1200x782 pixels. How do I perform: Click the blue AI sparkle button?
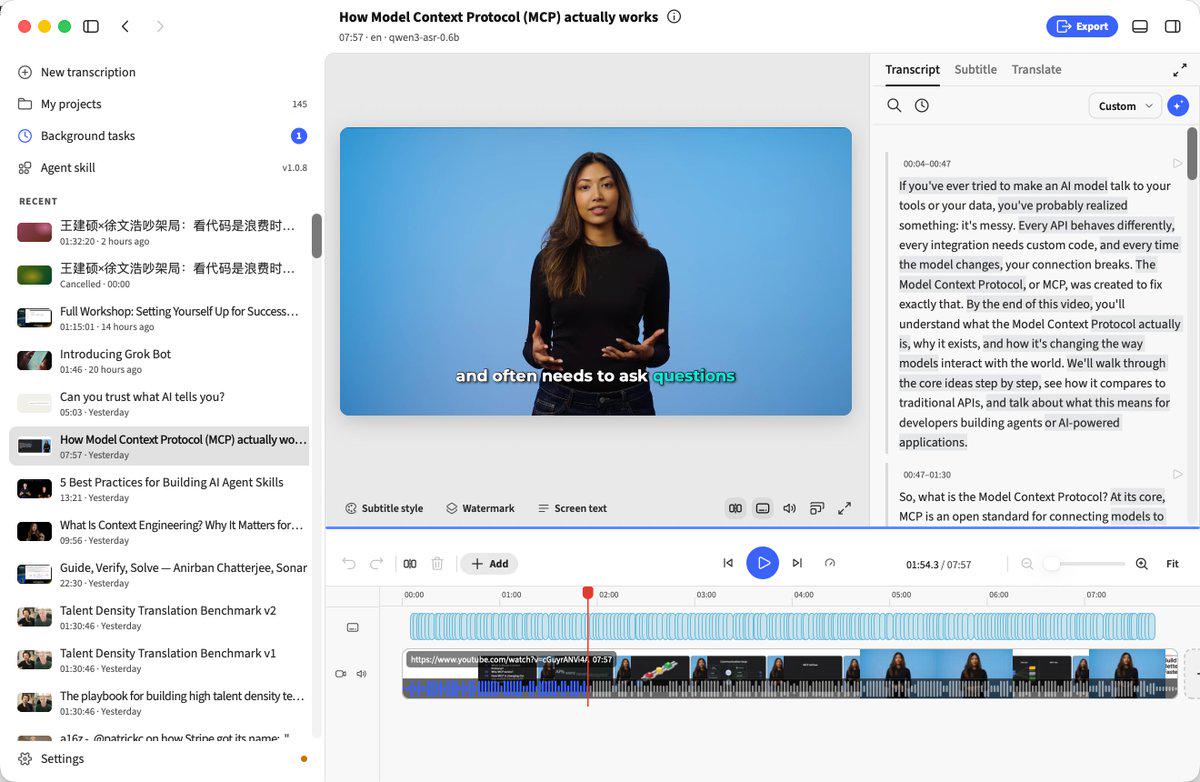(x=1178, y=105)
